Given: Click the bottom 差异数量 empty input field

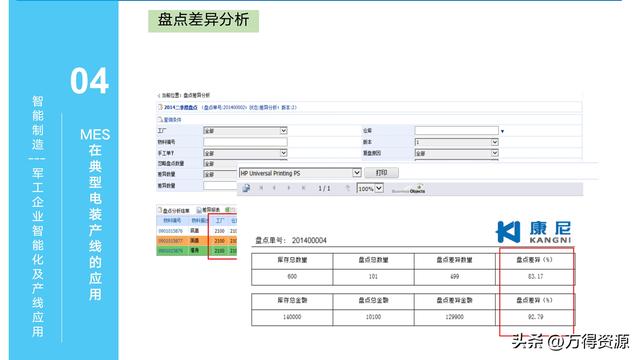Looking at the screenshot, I should [x=220, y=185].
